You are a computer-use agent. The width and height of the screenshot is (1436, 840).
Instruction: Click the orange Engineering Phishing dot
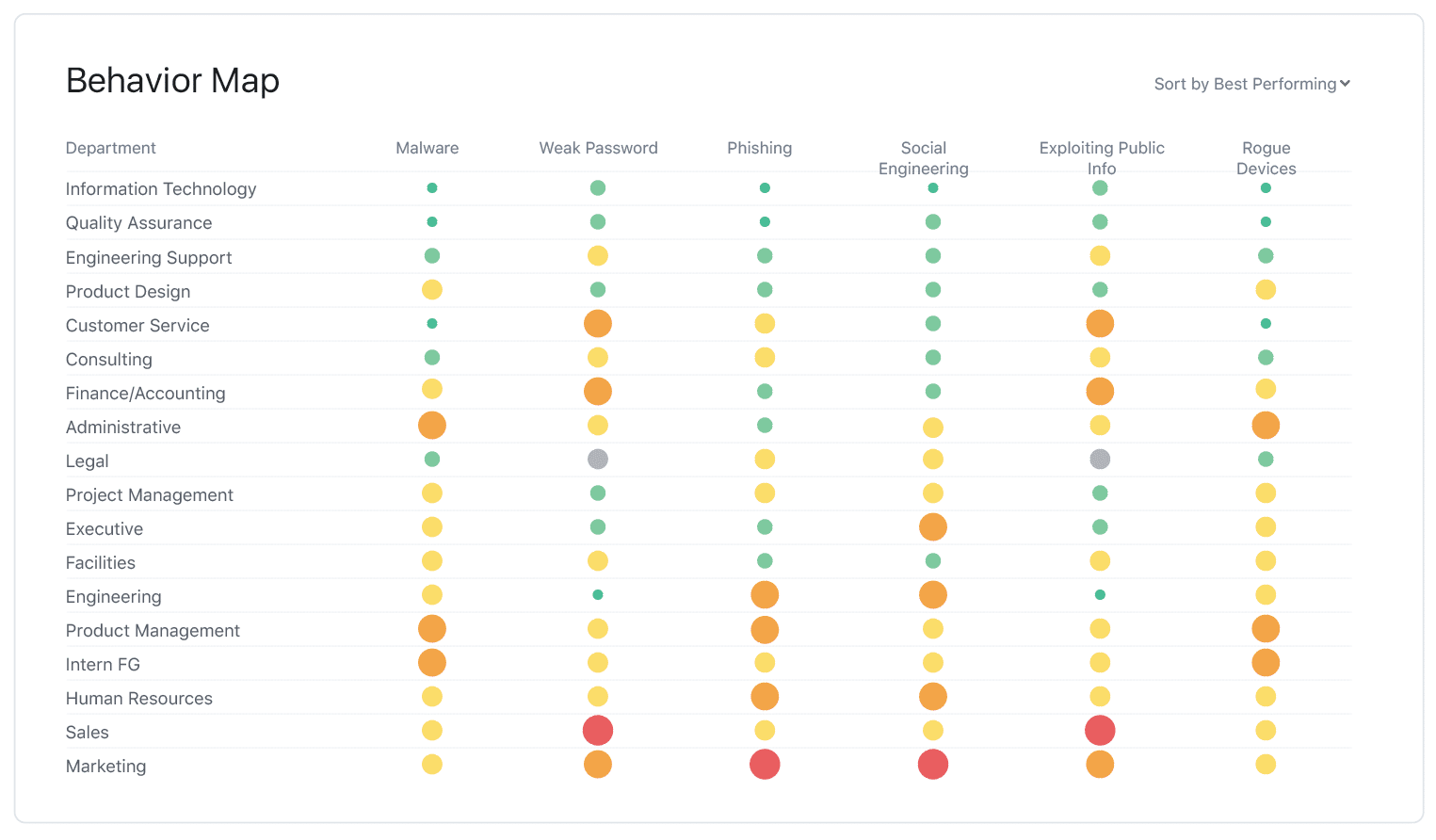[765, 595]
